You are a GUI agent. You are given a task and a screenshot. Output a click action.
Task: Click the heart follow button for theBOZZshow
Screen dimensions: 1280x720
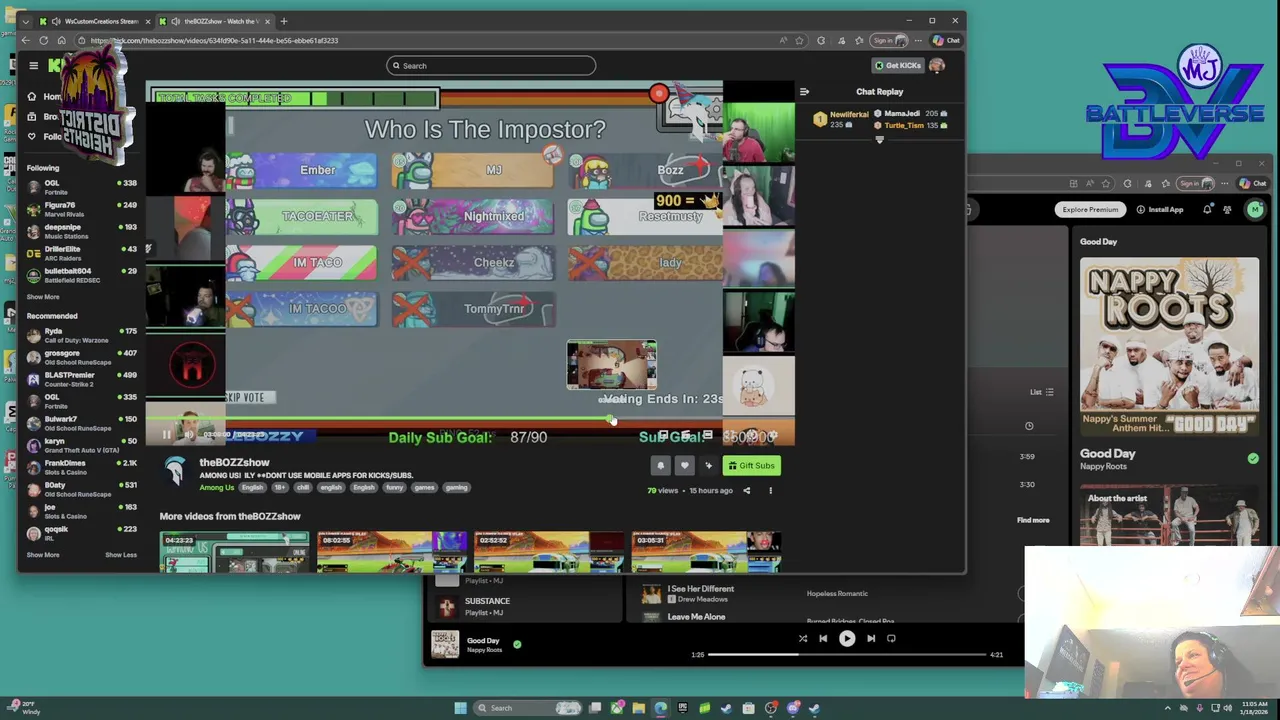(685, 465)
